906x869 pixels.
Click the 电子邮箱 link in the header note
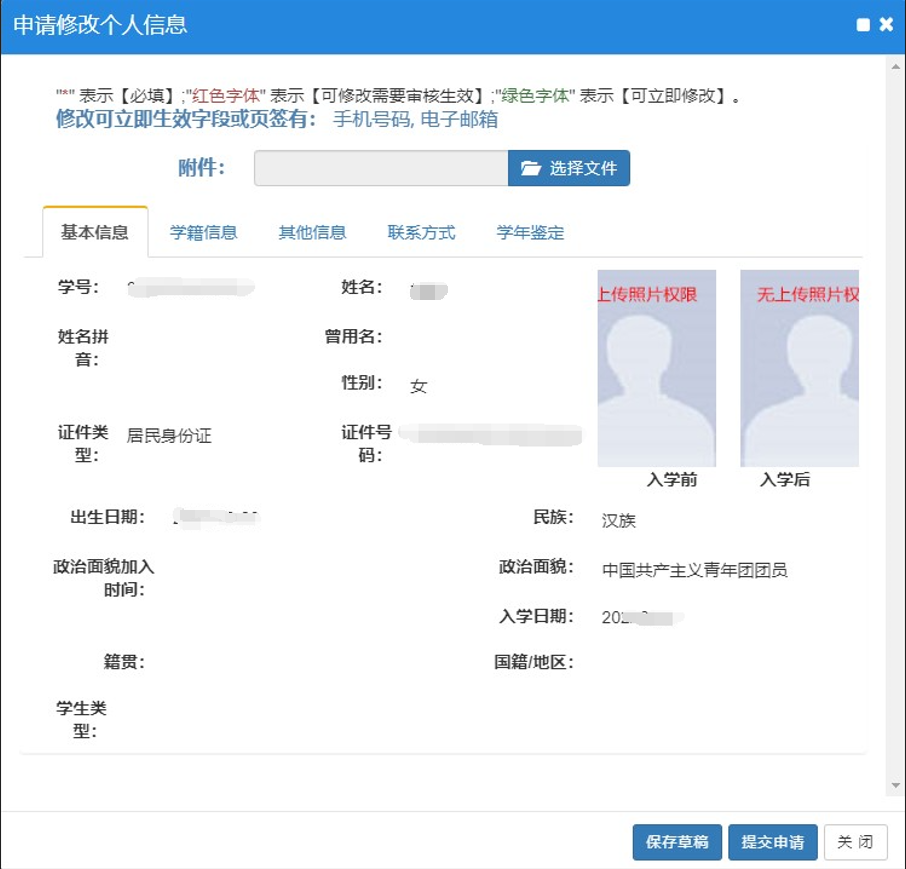460,120
